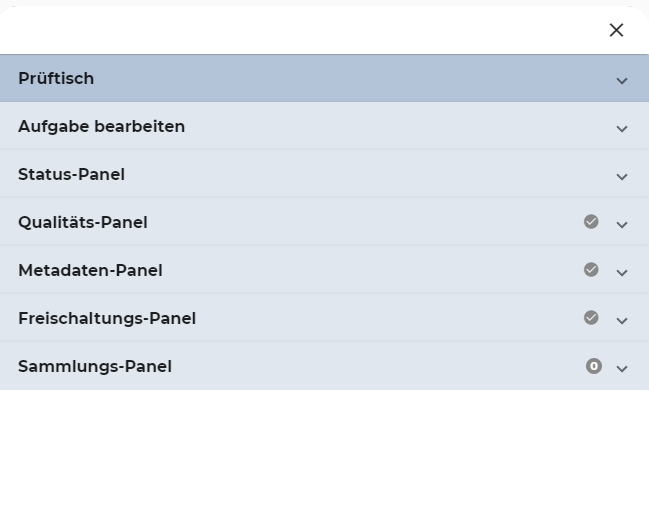Click the Sammlungs-Panel count badge
The height and width of the screenshot is (531, 649).
click(594, 366)
